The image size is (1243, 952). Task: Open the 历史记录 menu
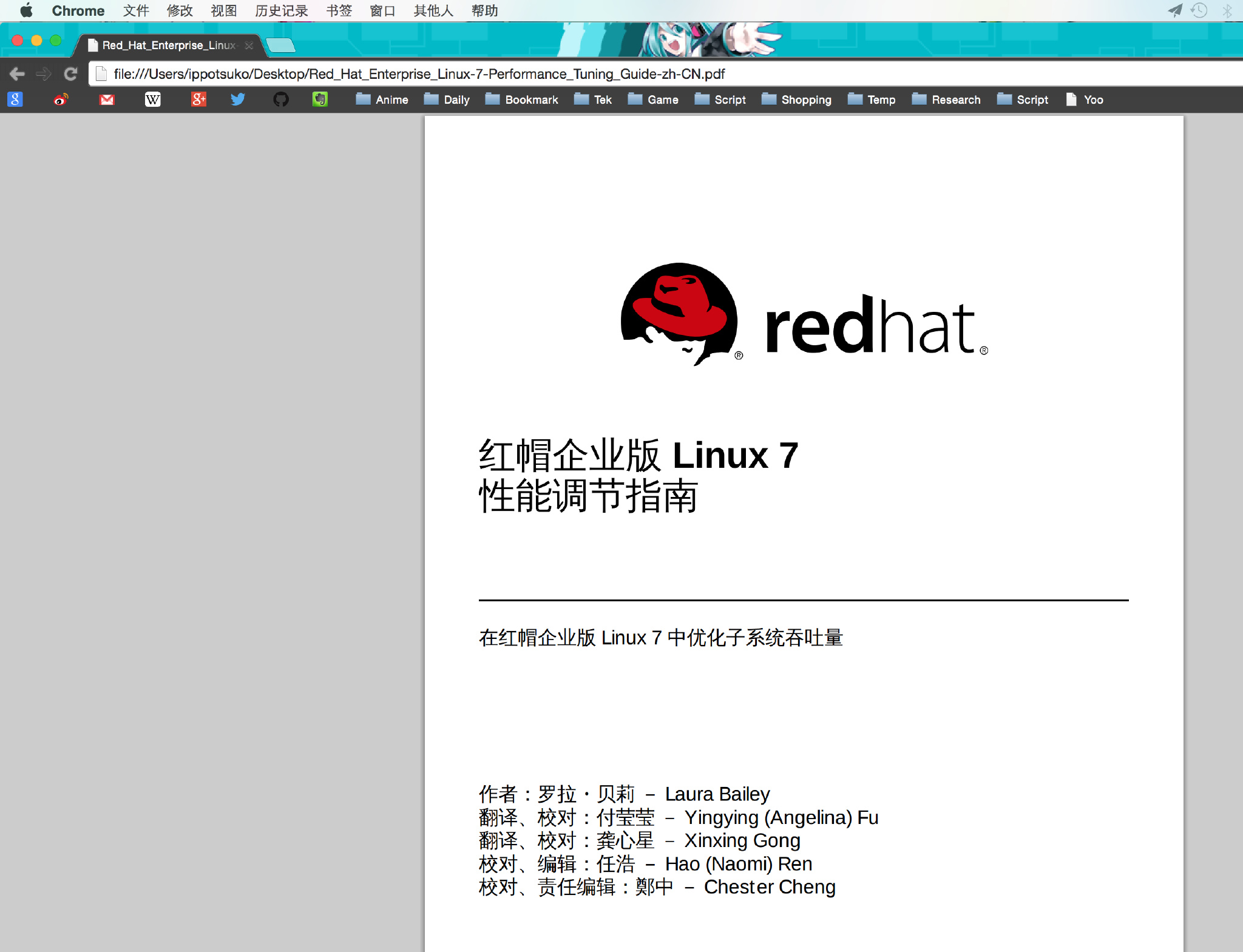pos(281,11)
